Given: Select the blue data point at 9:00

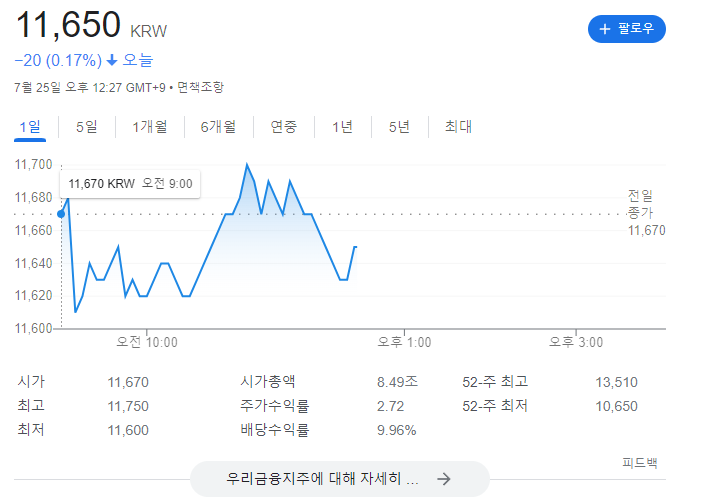Looking at the screenshot, I should (x=61, y=214).
